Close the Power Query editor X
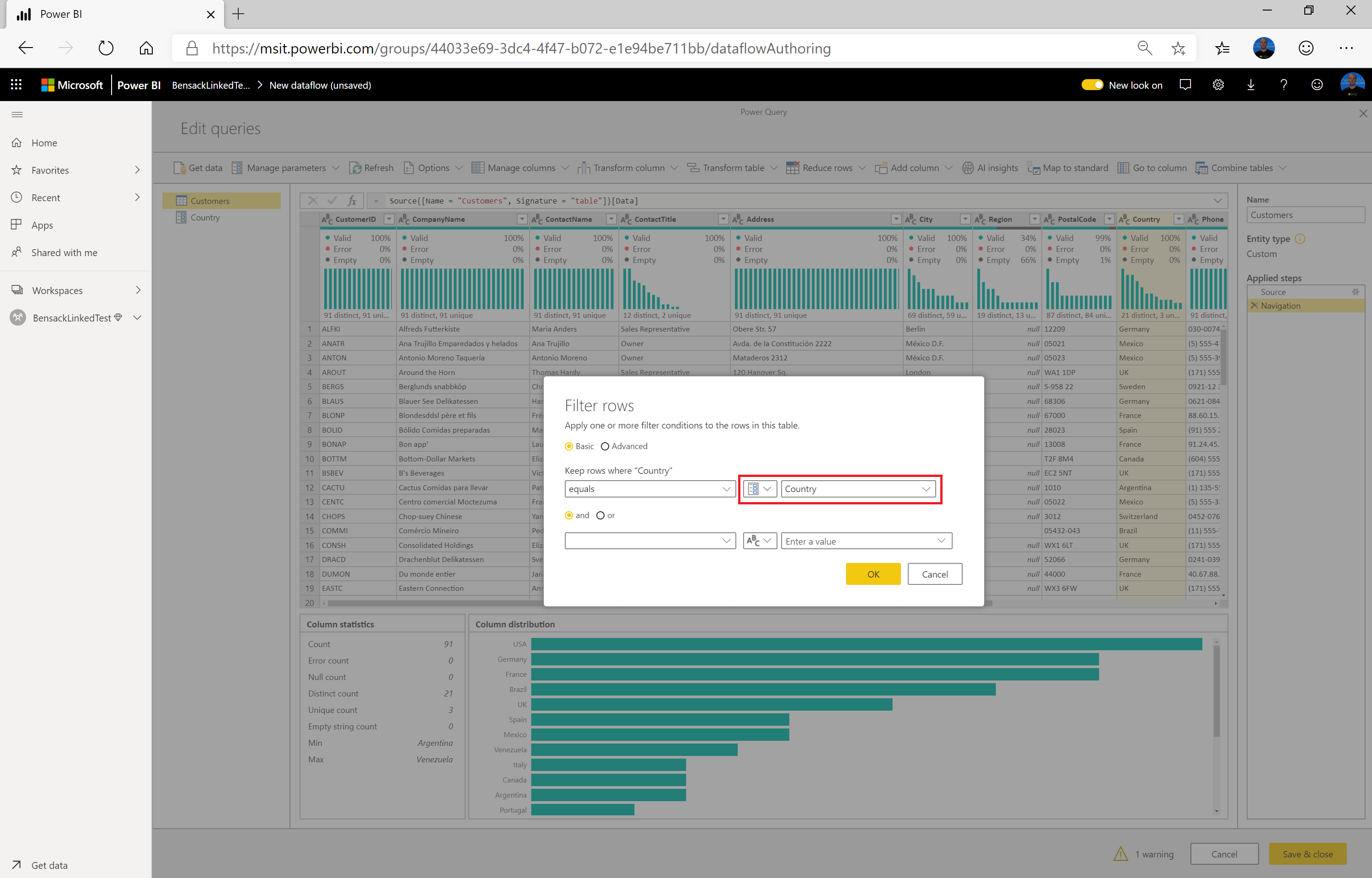 (x=1363, y=113)
